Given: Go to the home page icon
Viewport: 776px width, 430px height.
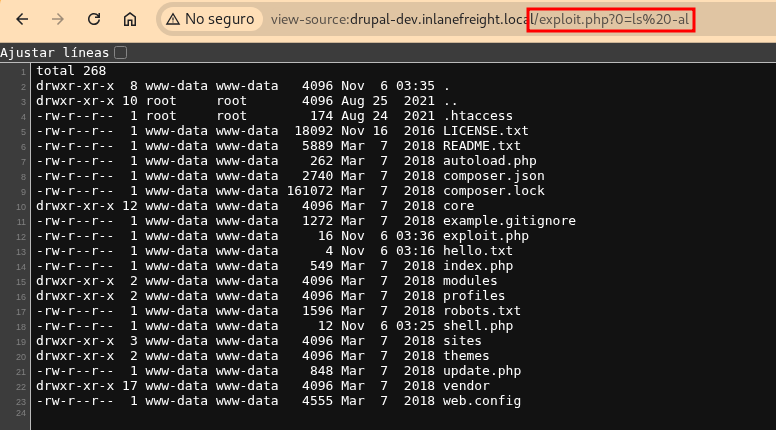Looking at the screenshot, I should click(x=130, y=19).
